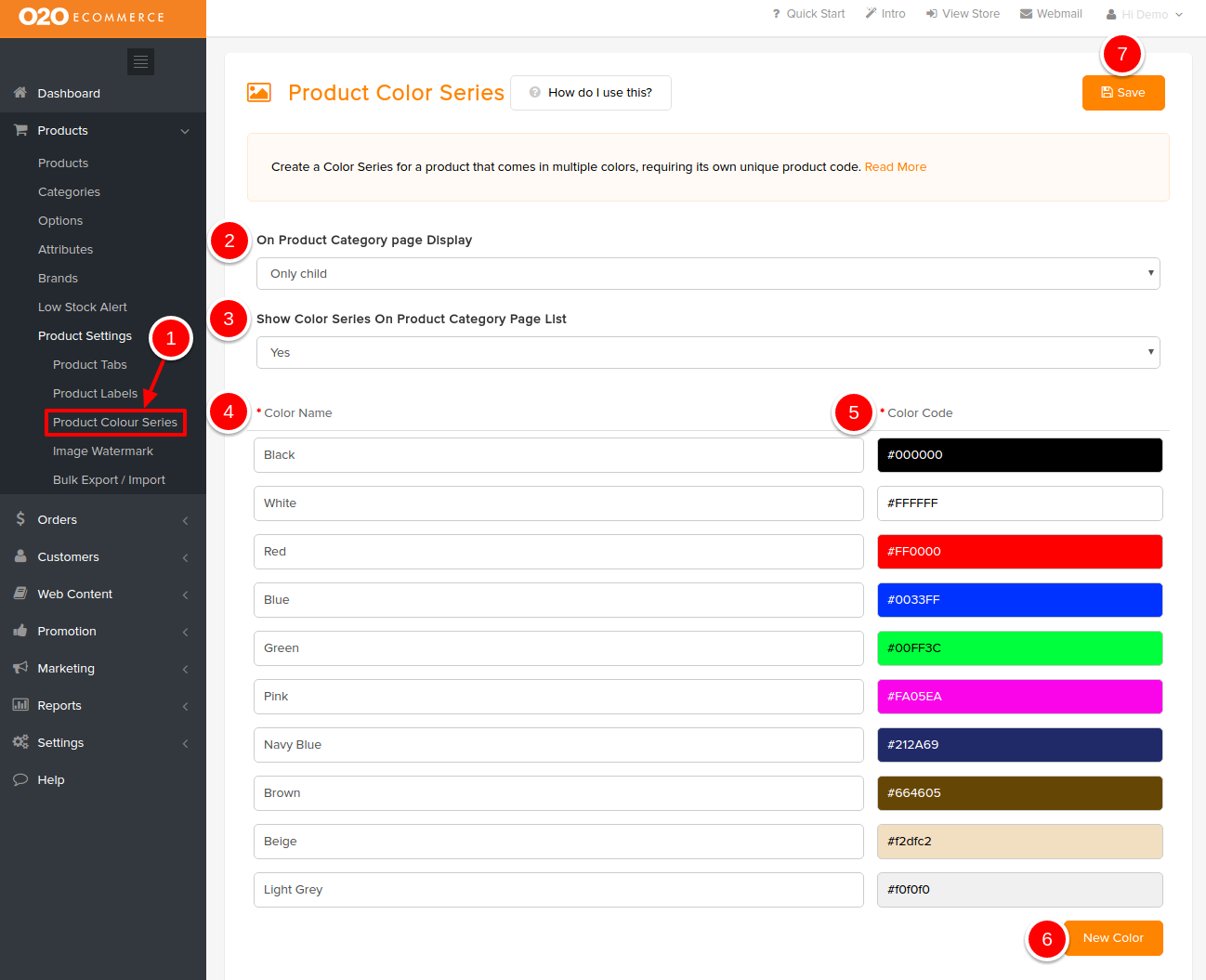
Task: Click the red #FF0000 color code swatch
Action: coord(1019,552)
